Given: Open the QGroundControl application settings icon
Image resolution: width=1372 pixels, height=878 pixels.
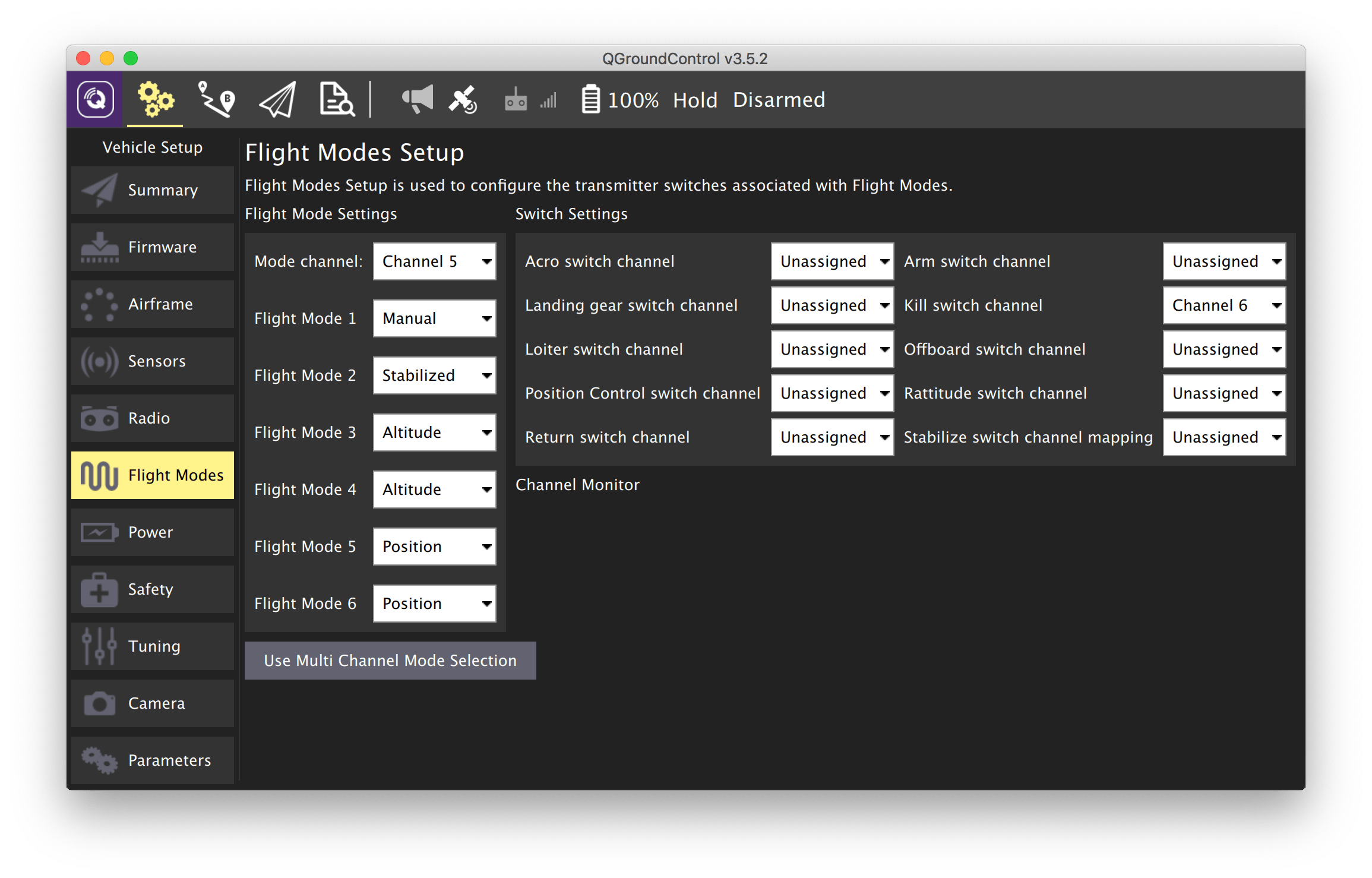Looking at the screenshot, I should tap(95, 99).
